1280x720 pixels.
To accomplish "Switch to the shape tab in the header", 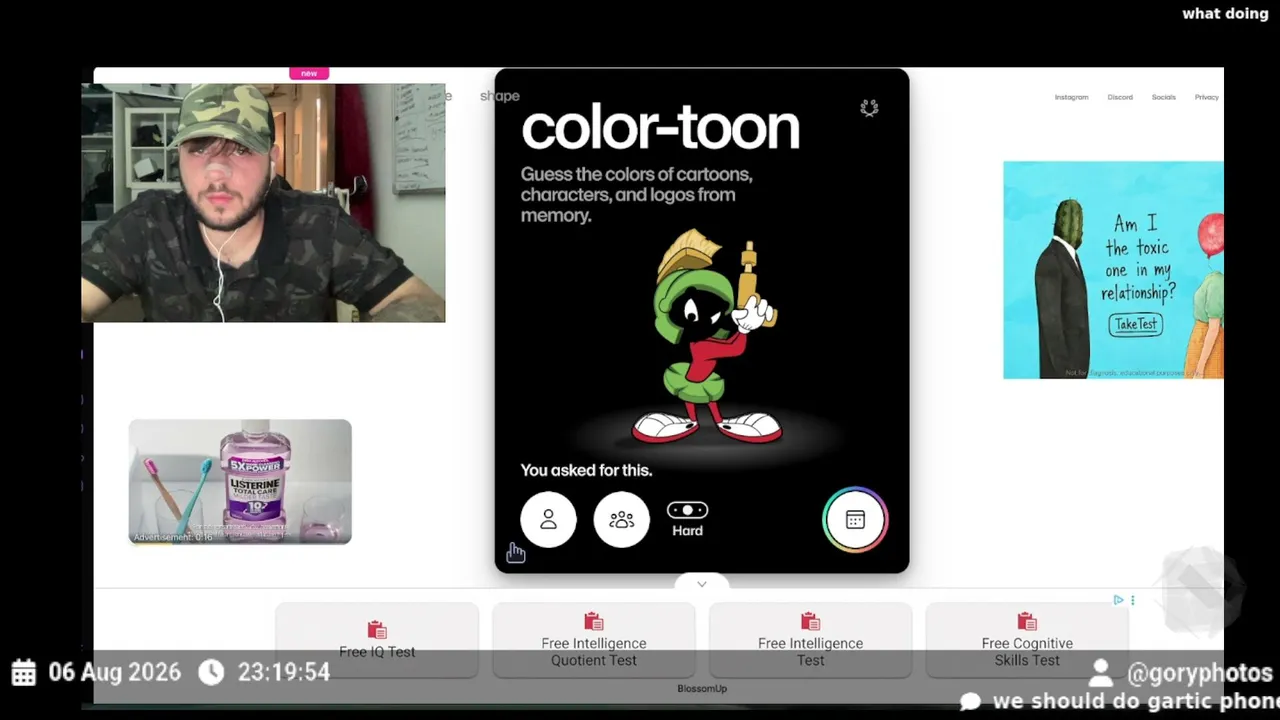I will [499, 96].
